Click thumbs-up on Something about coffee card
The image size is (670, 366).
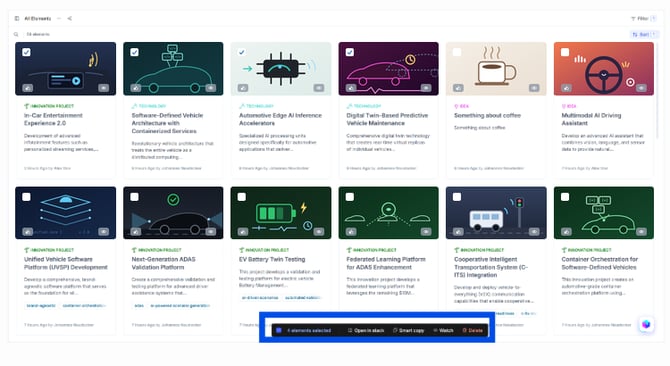[x=458, y=88]
